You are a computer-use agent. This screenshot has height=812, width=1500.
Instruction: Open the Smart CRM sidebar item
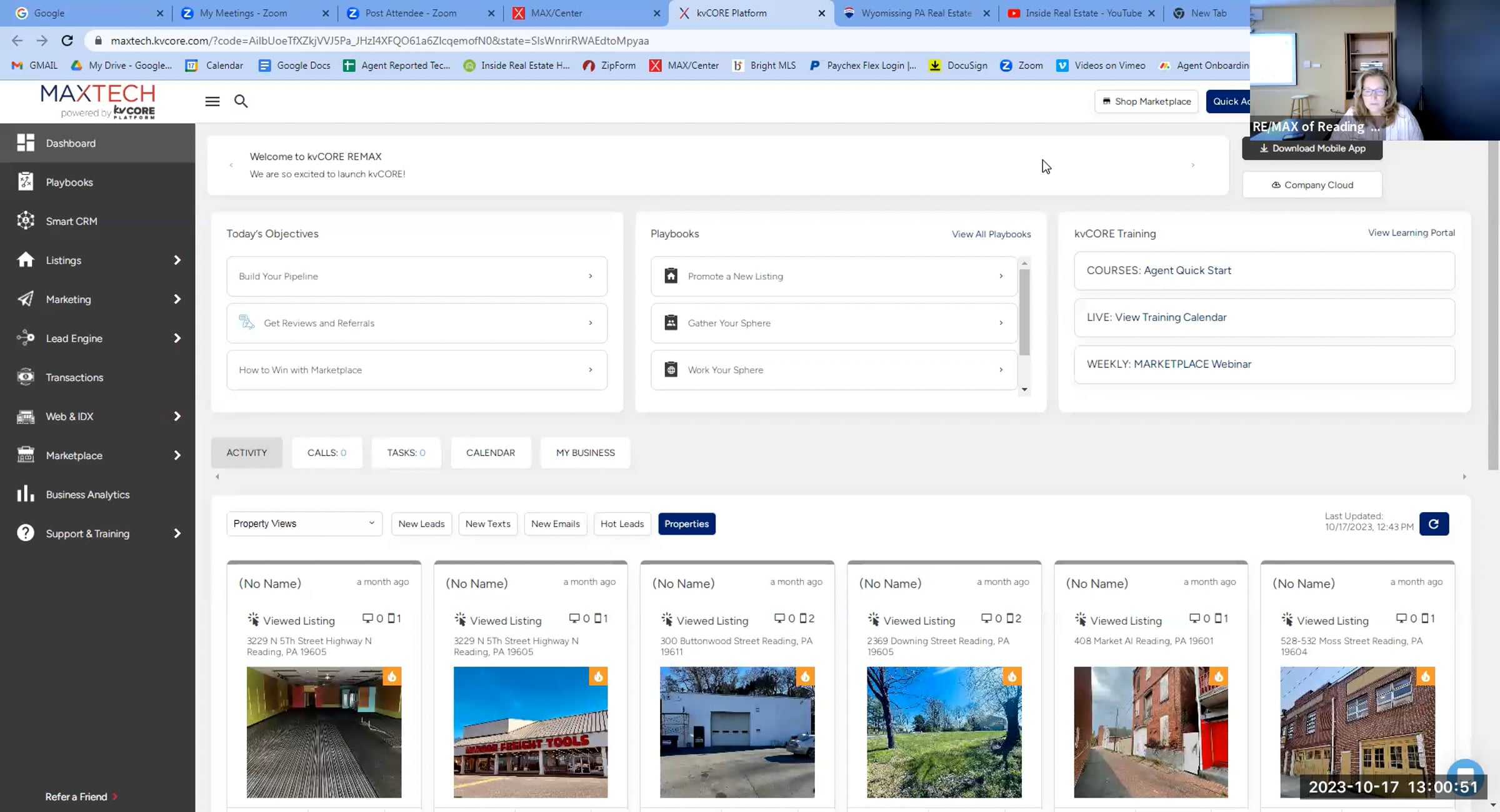71,221
